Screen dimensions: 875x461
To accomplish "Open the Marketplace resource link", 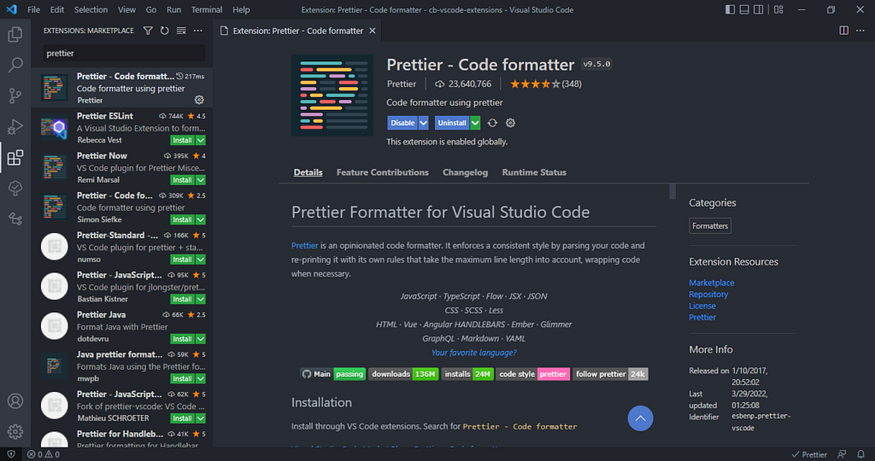I will (711, 283).
